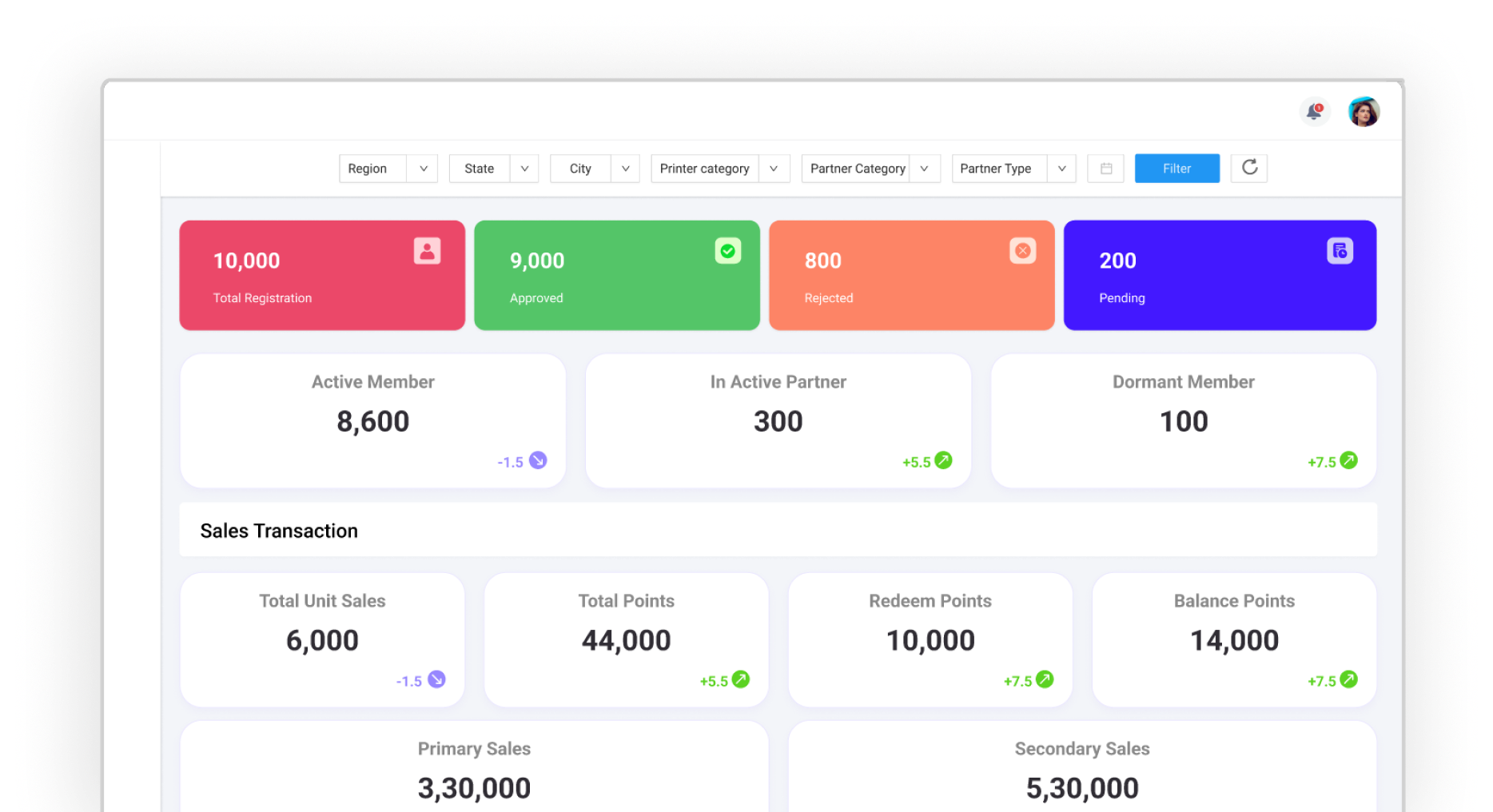Click the -1.5 change under Active Member
This screenshot has height=812, width=1493.
510,462
